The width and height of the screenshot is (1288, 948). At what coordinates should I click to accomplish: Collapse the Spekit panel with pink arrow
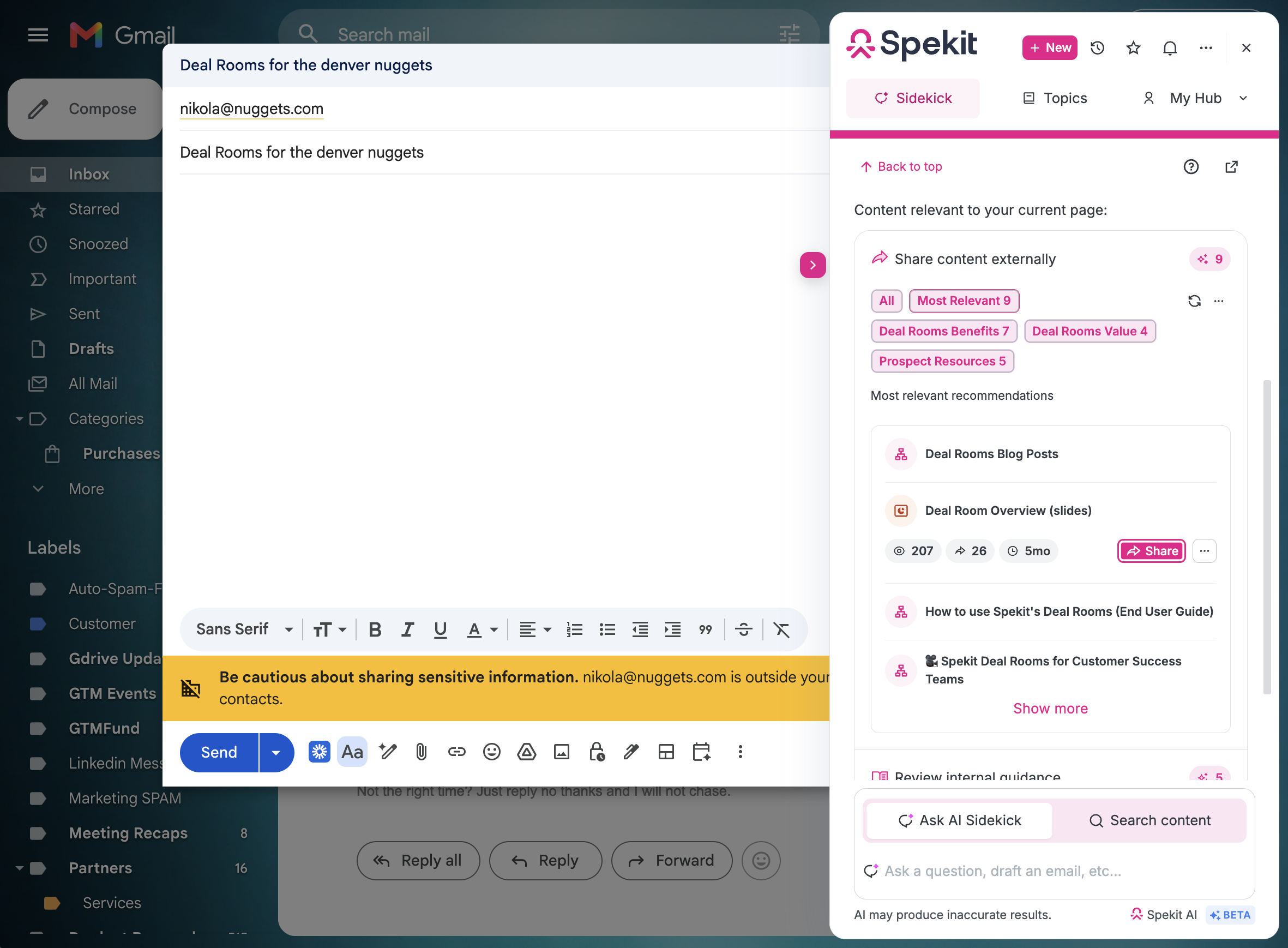tap(812, 265)
